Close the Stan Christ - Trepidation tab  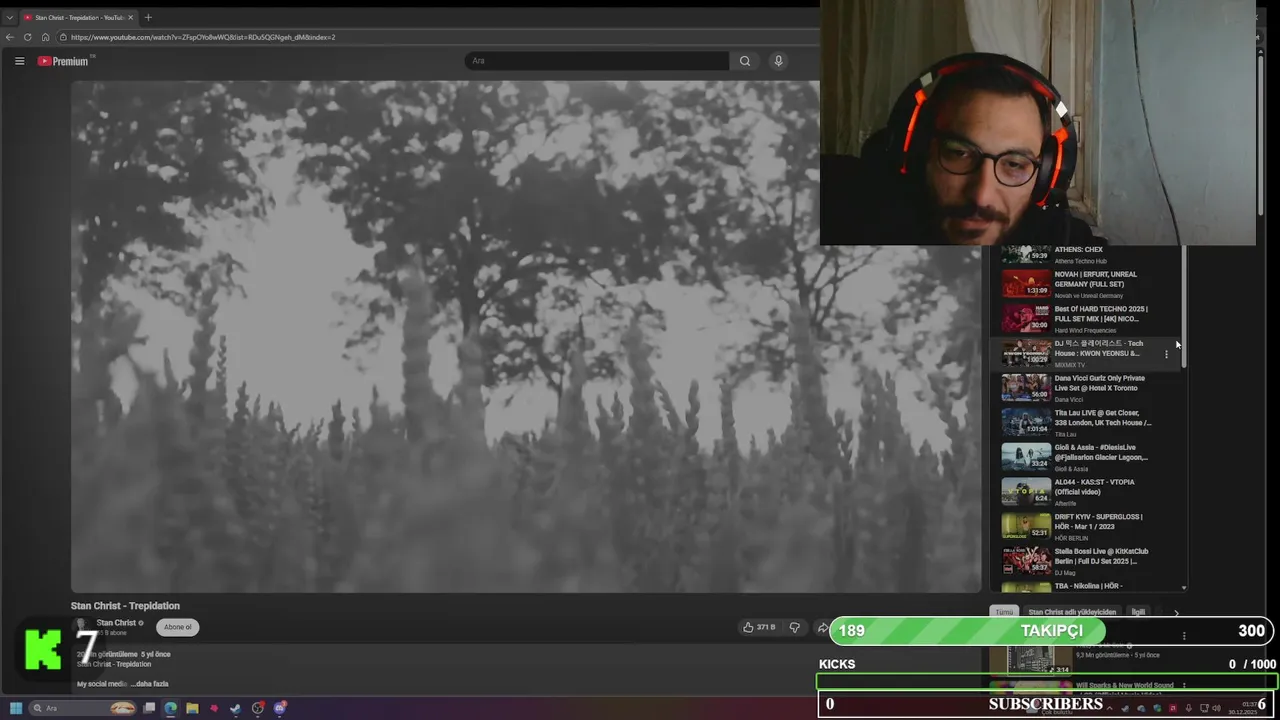(130, 17)
